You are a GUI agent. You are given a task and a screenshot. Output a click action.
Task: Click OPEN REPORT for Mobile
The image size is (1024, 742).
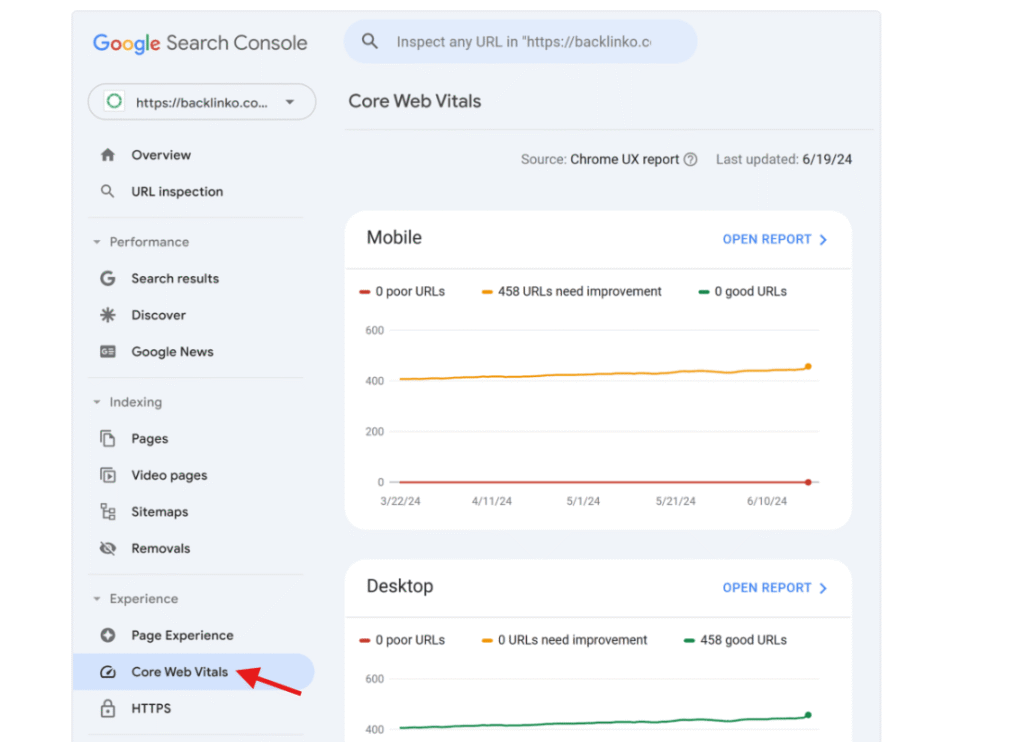775,239
